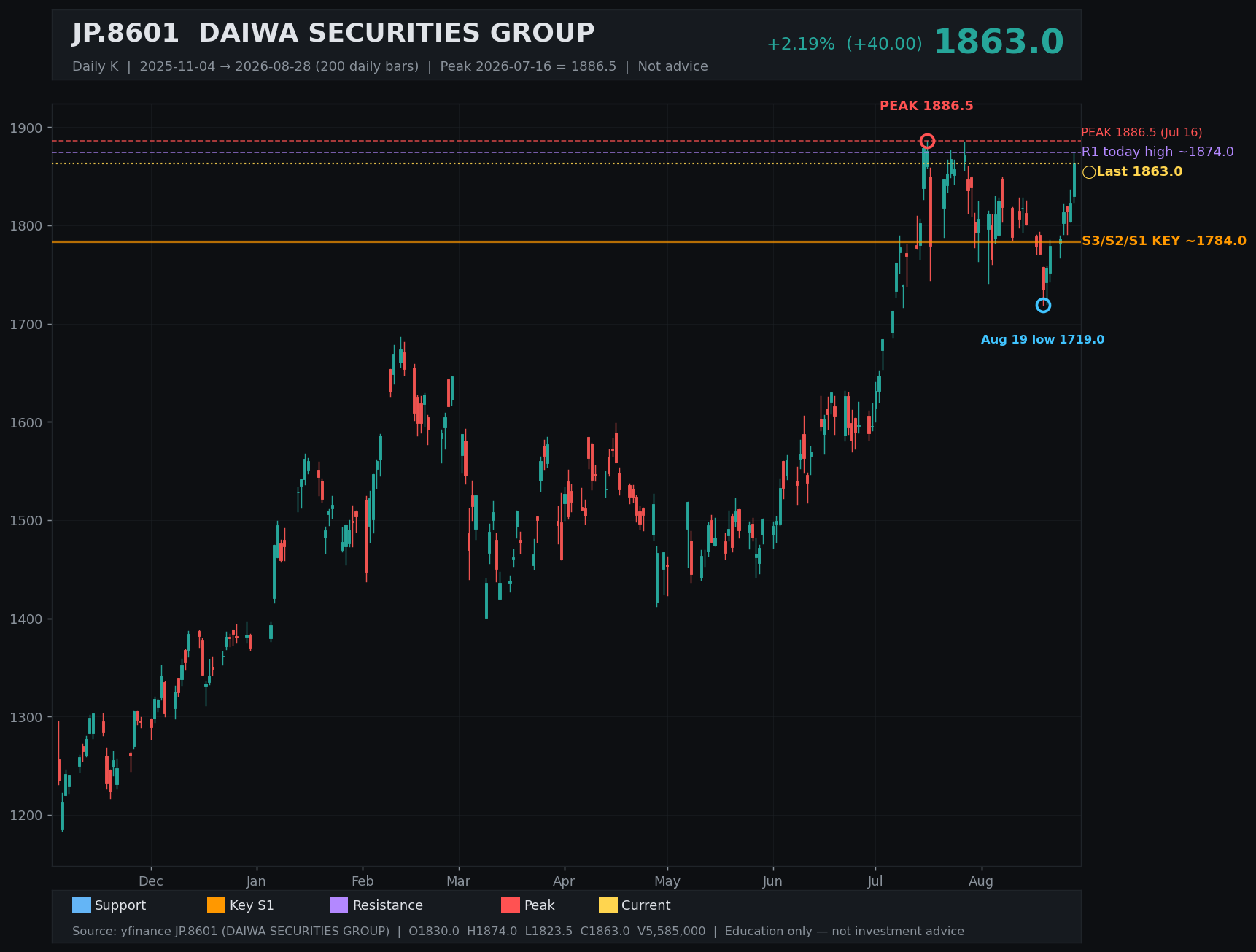Click the PEAK 1886.5 (Jul 16) right label

1141,133
